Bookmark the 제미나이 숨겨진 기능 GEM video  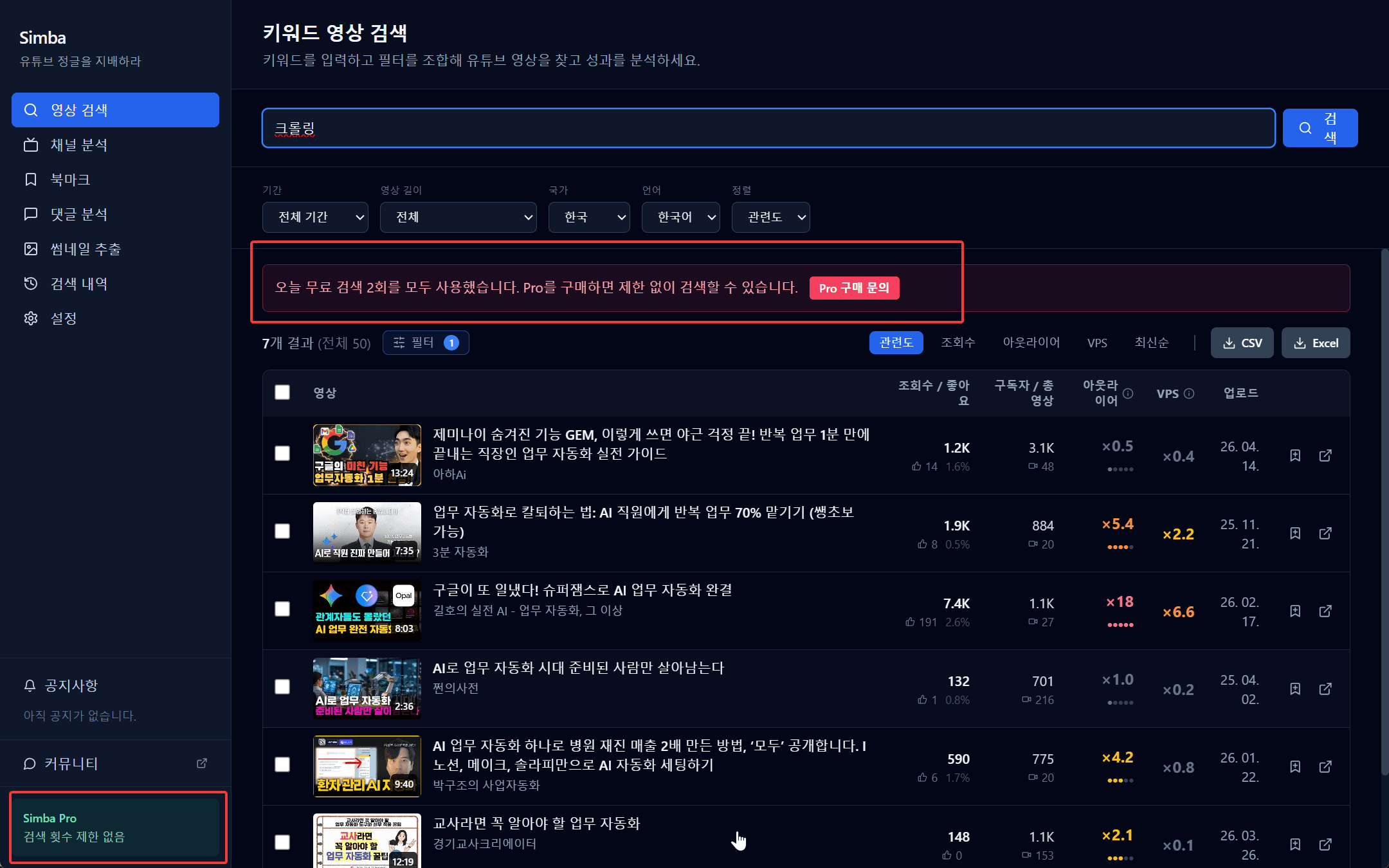coord(1295,455)
